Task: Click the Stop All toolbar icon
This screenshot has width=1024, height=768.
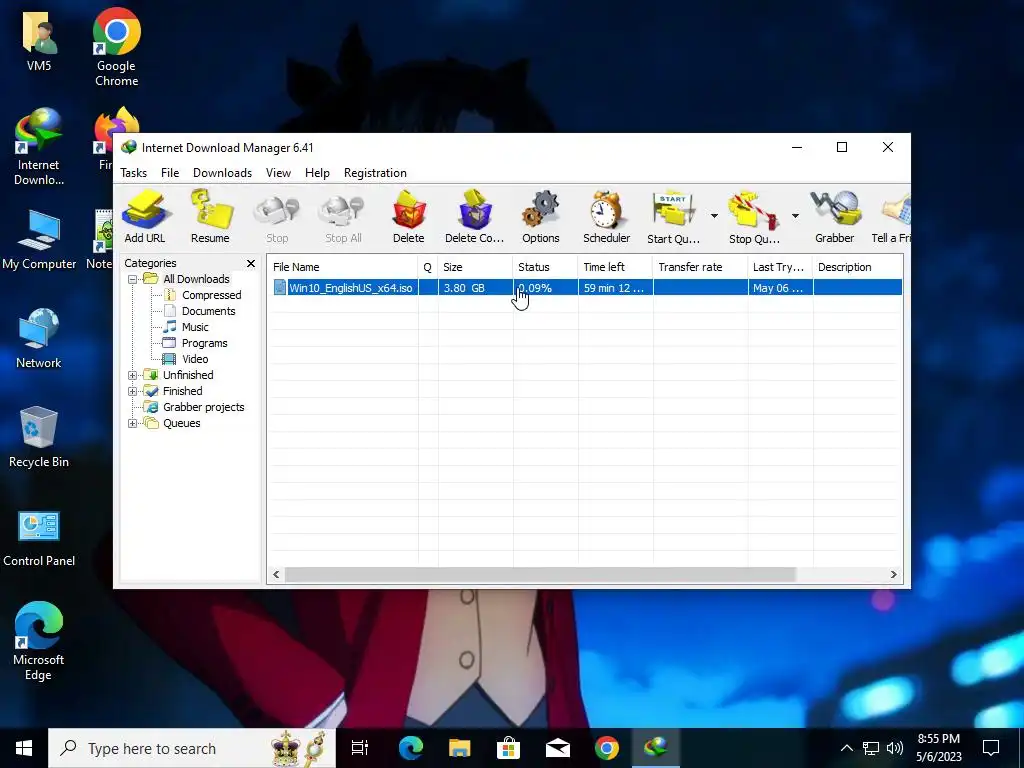Action: (x=344, y=217)
